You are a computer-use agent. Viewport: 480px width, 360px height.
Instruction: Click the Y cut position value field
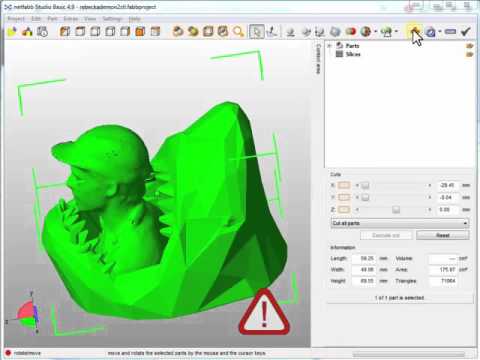coord(447,197)
